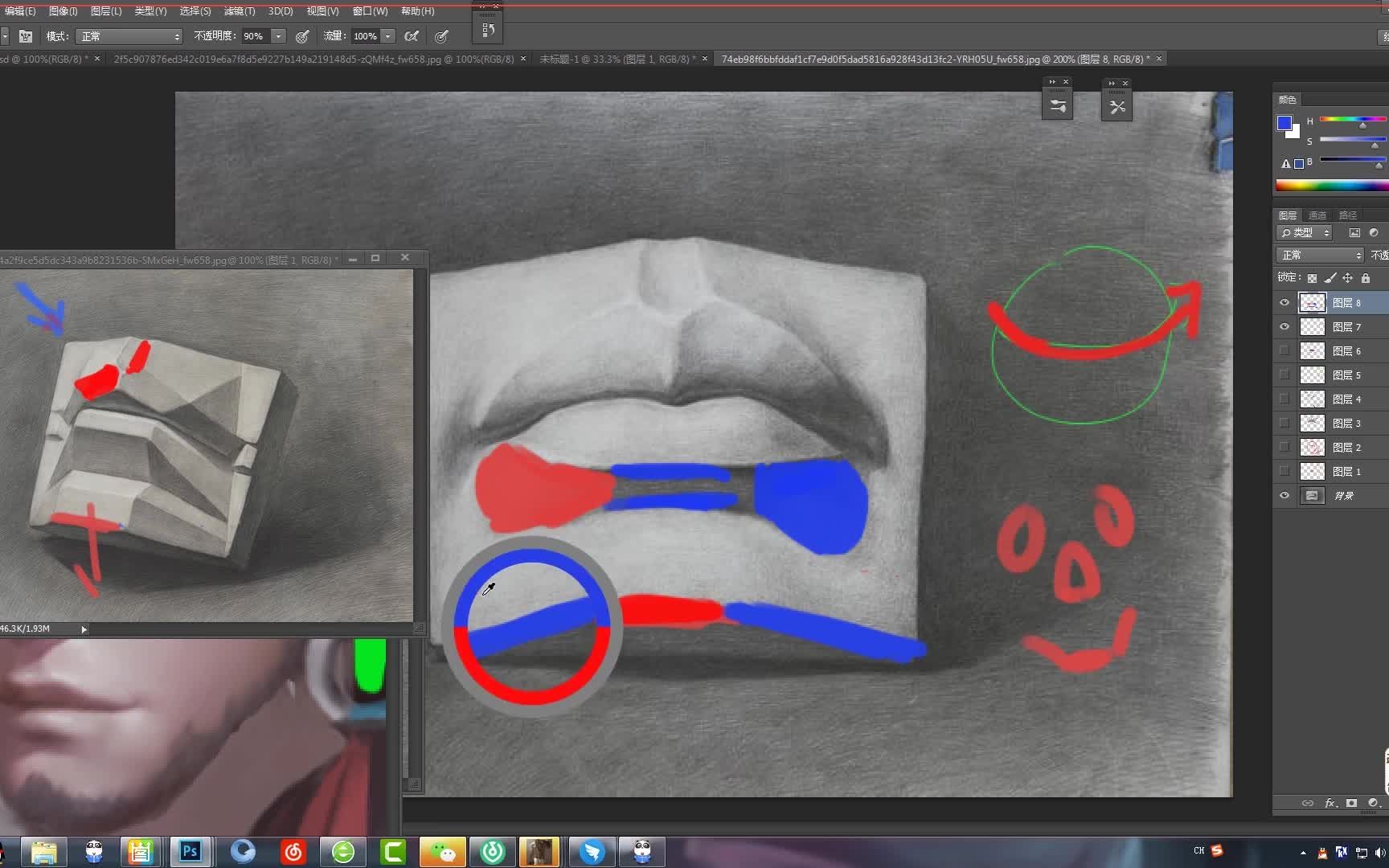Show layer 图层 1

click(1285, 472)
